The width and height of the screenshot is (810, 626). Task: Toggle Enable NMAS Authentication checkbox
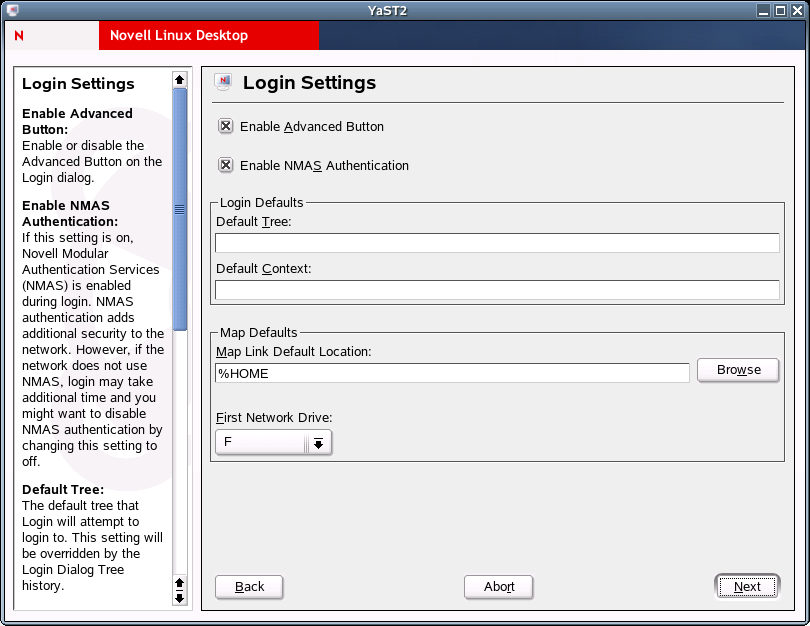225,165
